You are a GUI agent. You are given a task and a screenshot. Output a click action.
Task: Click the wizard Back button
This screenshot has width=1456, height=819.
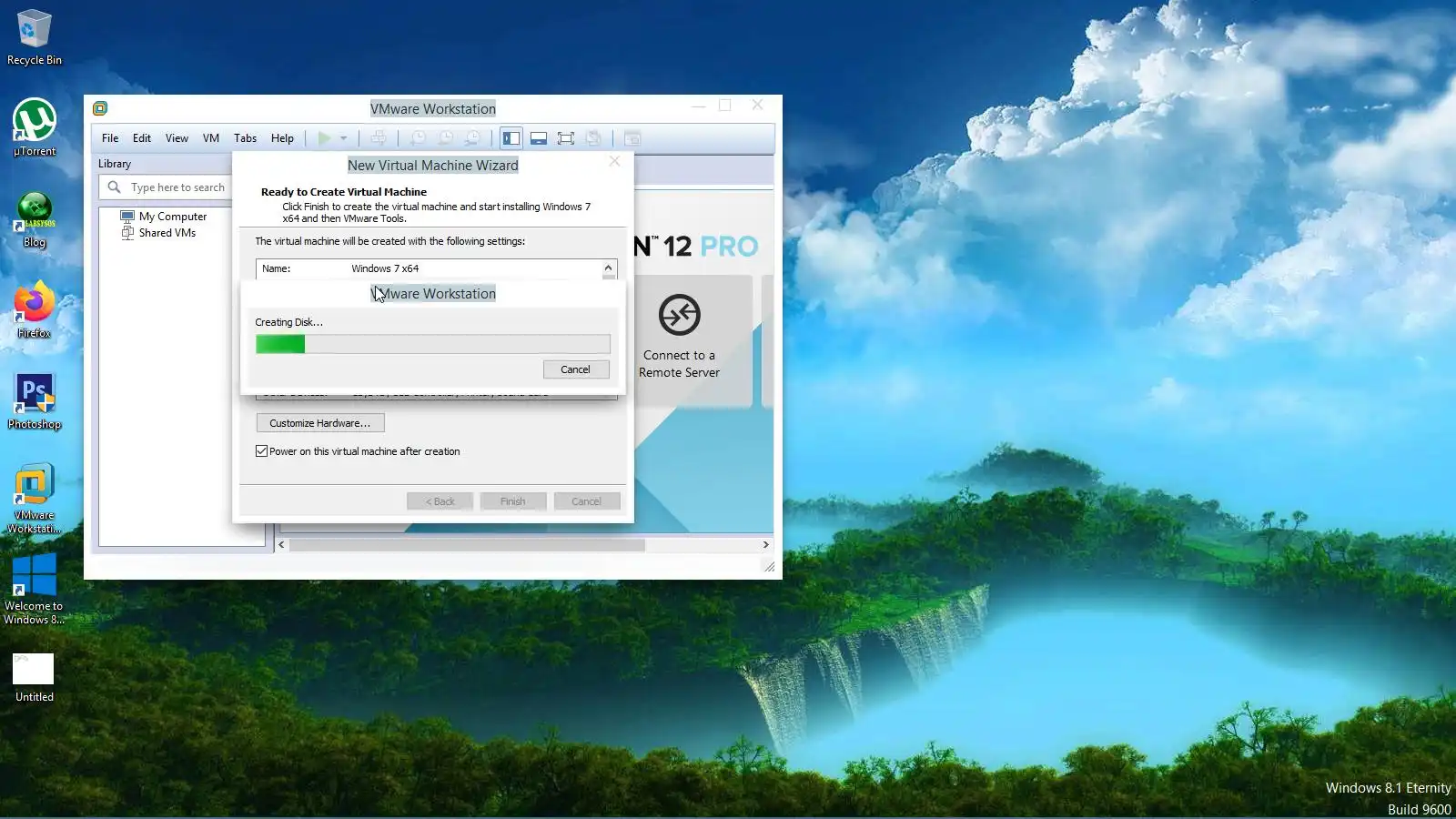440,501
